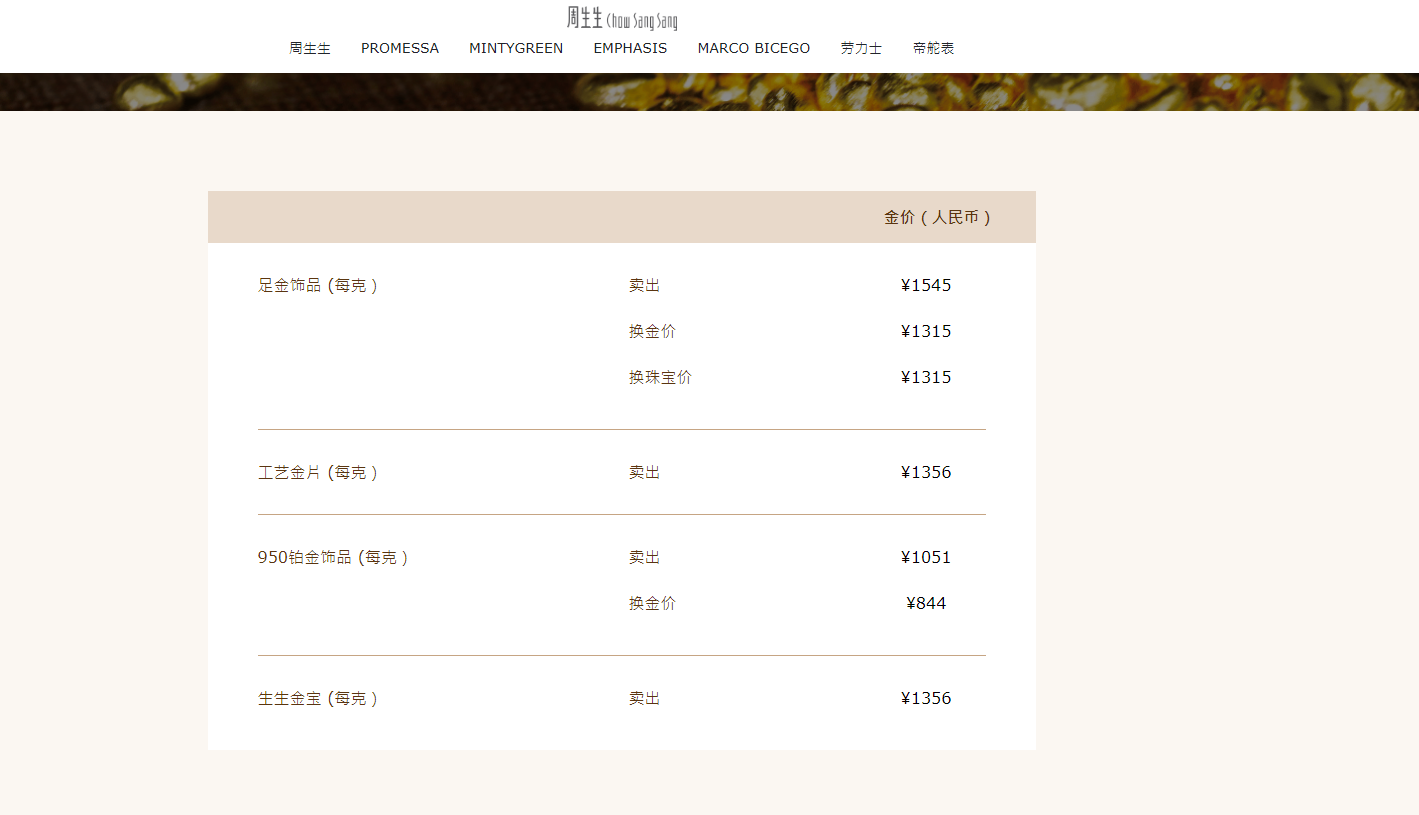Click 卖出 in the 足金饰品 row
Viewport: 1419px width, 815px height.
[645, 285]
